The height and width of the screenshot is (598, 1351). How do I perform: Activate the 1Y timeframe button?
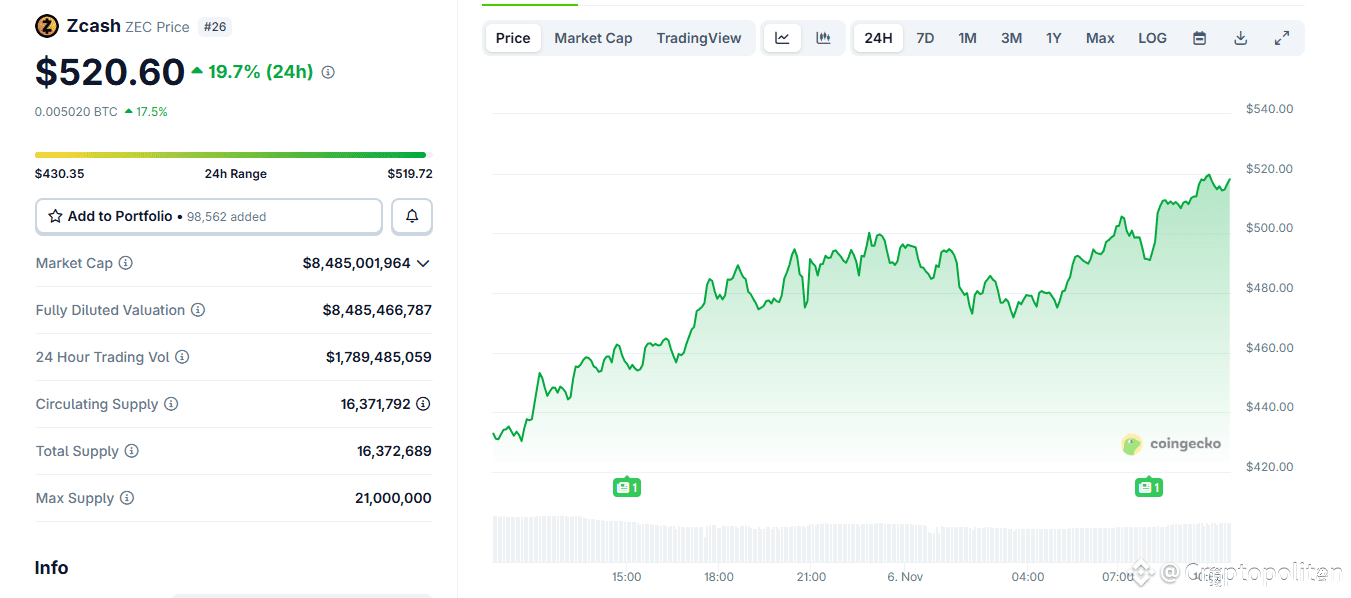pyautogui.click(x=1053, y=37)
